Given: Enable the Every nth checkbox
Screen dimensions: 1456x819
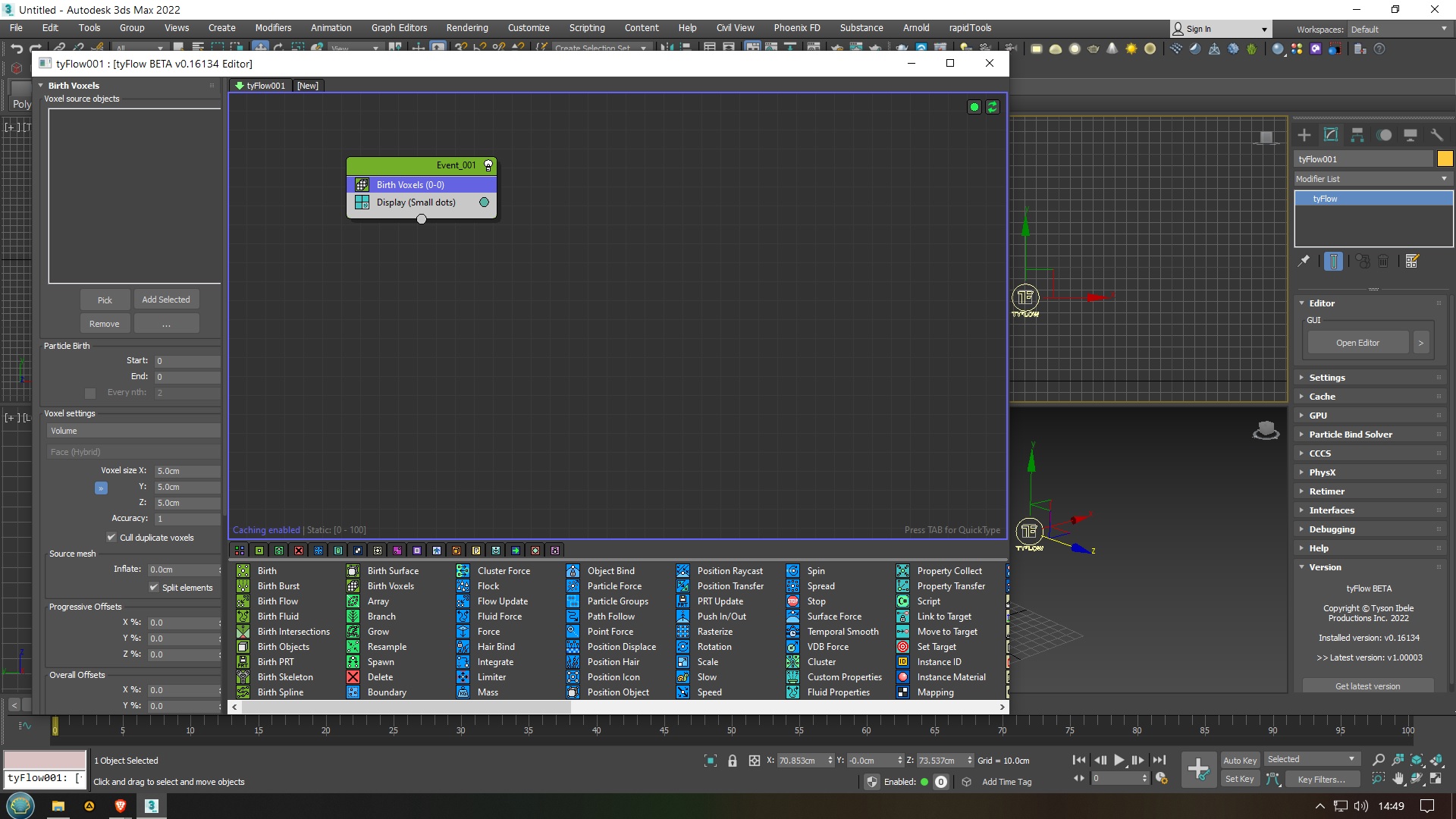Looking at the screenshot, I should coord(90,393).
